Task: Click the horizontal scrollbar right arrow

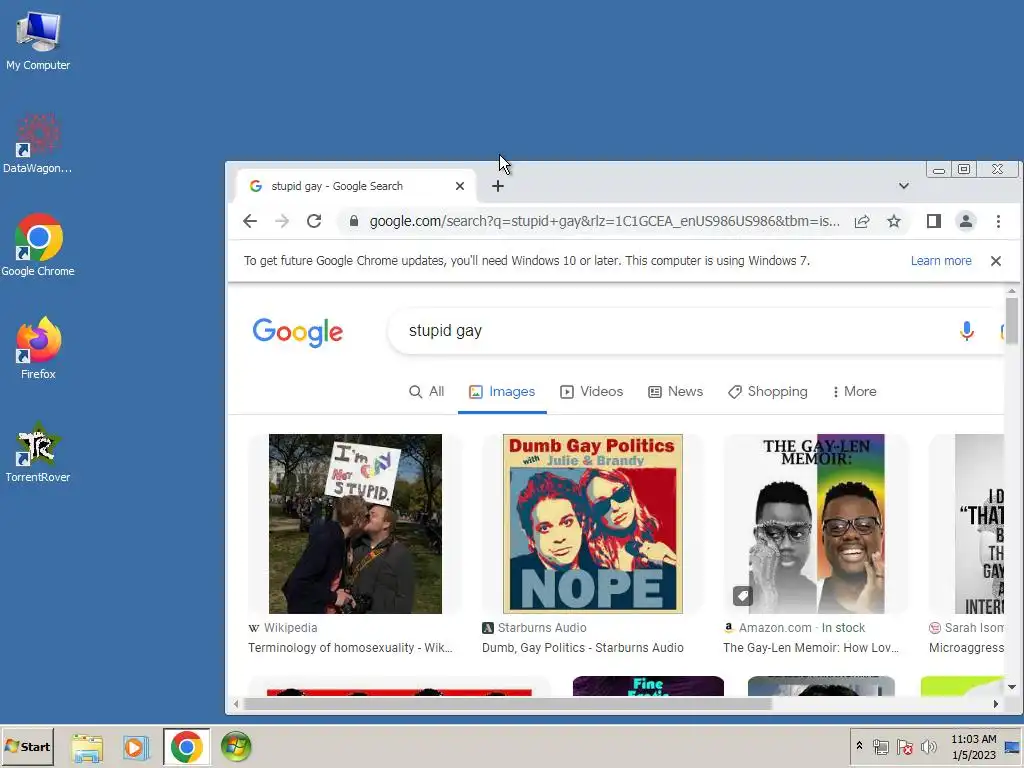Action: click(x=996, y=704)
